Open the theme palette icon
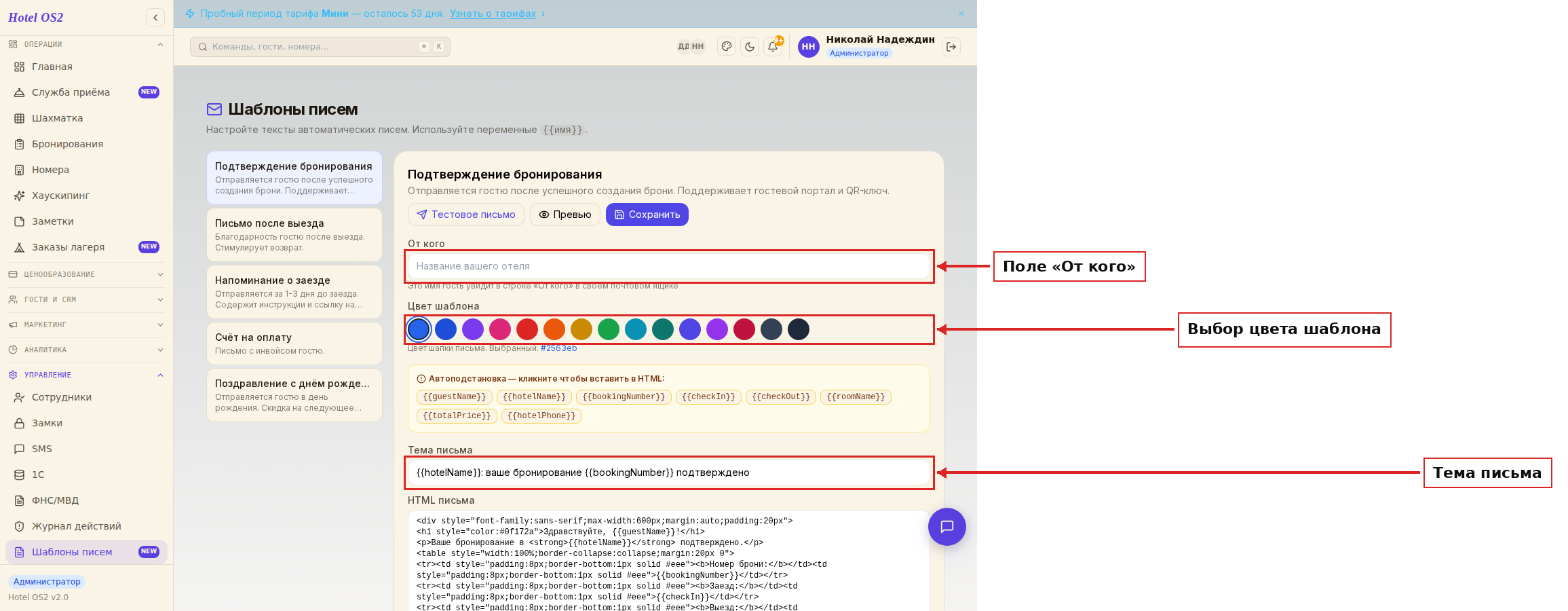Image resolution: width=1568 pixels, height=611 pixels. coord(727,47)
